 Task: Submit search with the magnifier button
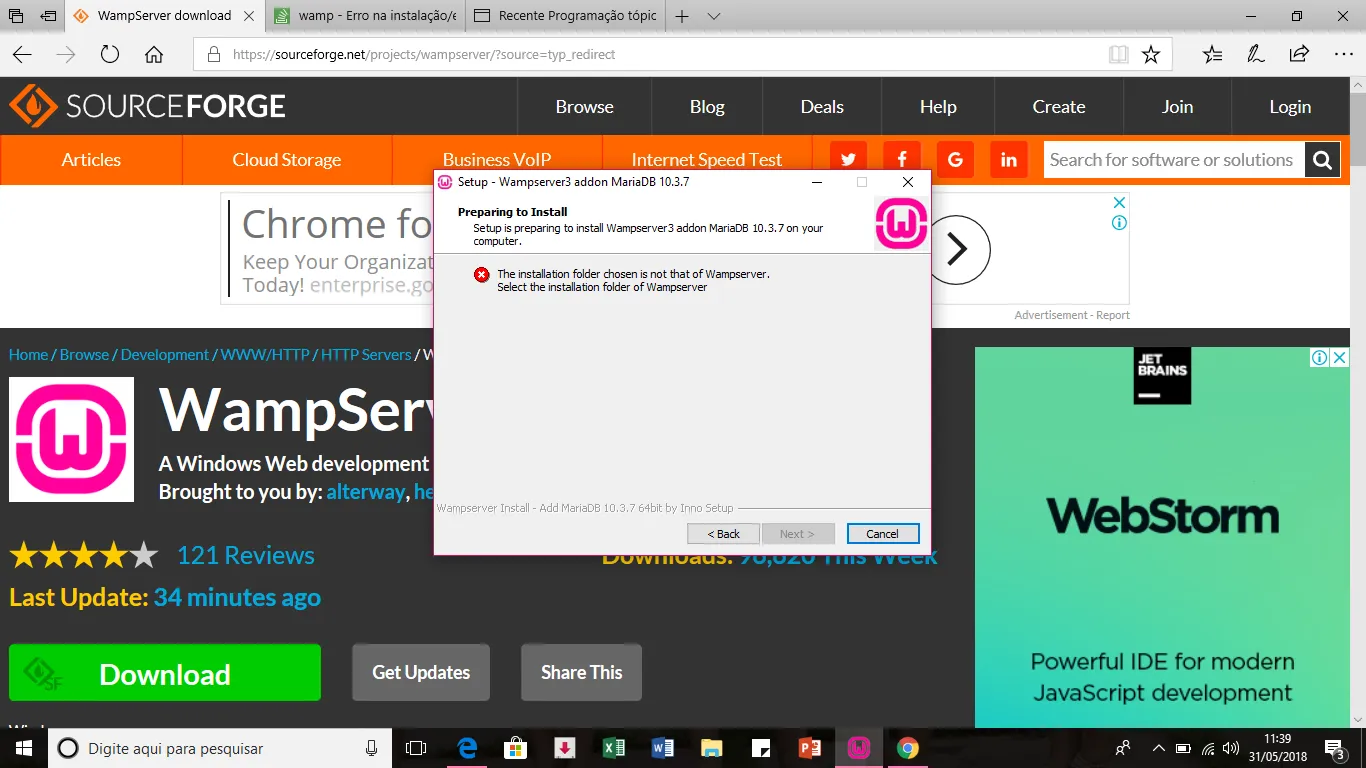(x=1322, y=160)
